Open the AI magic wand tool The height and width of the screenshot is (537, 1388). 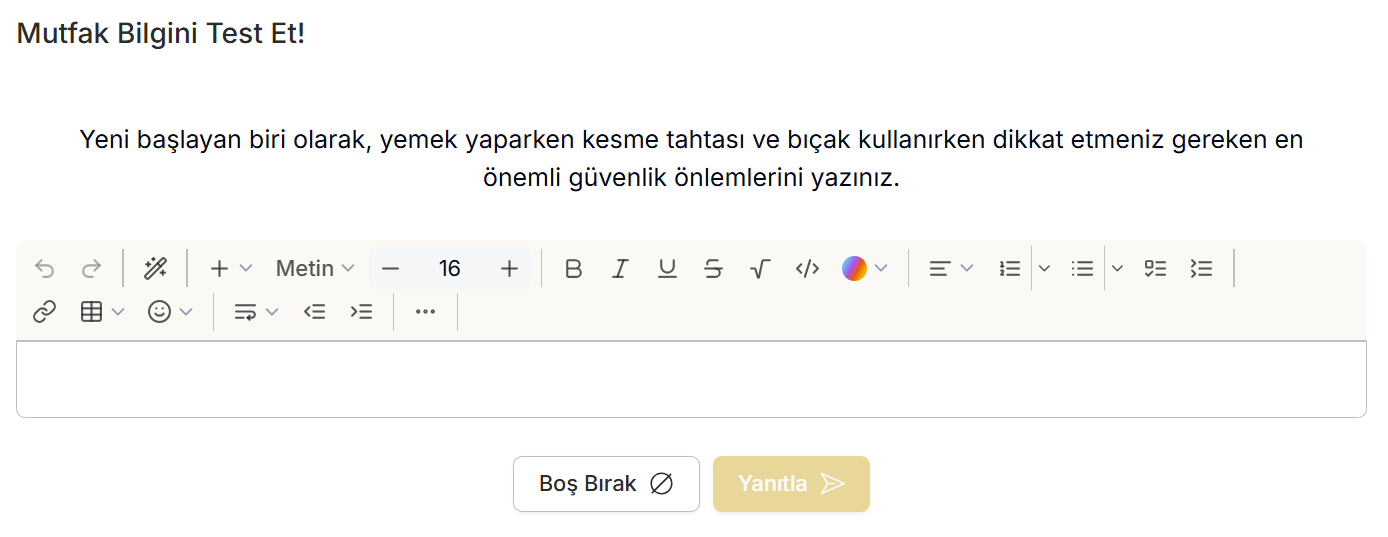(x=155, y=268)
